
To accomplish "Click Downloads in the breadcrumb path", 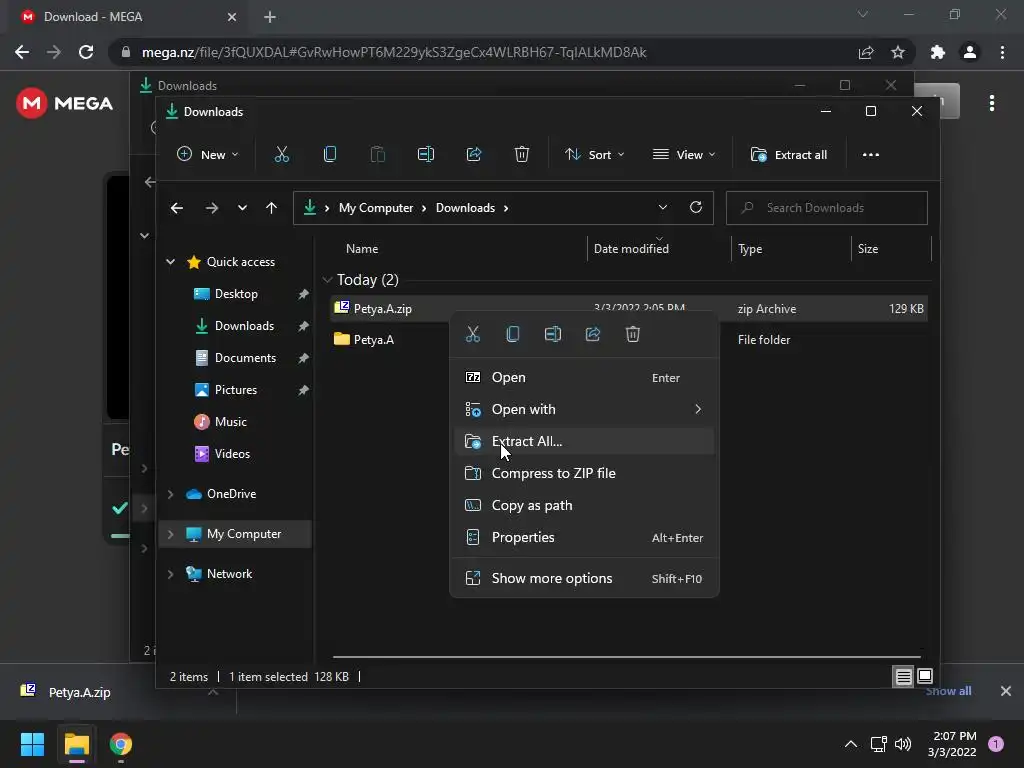I will pos(465,208).
